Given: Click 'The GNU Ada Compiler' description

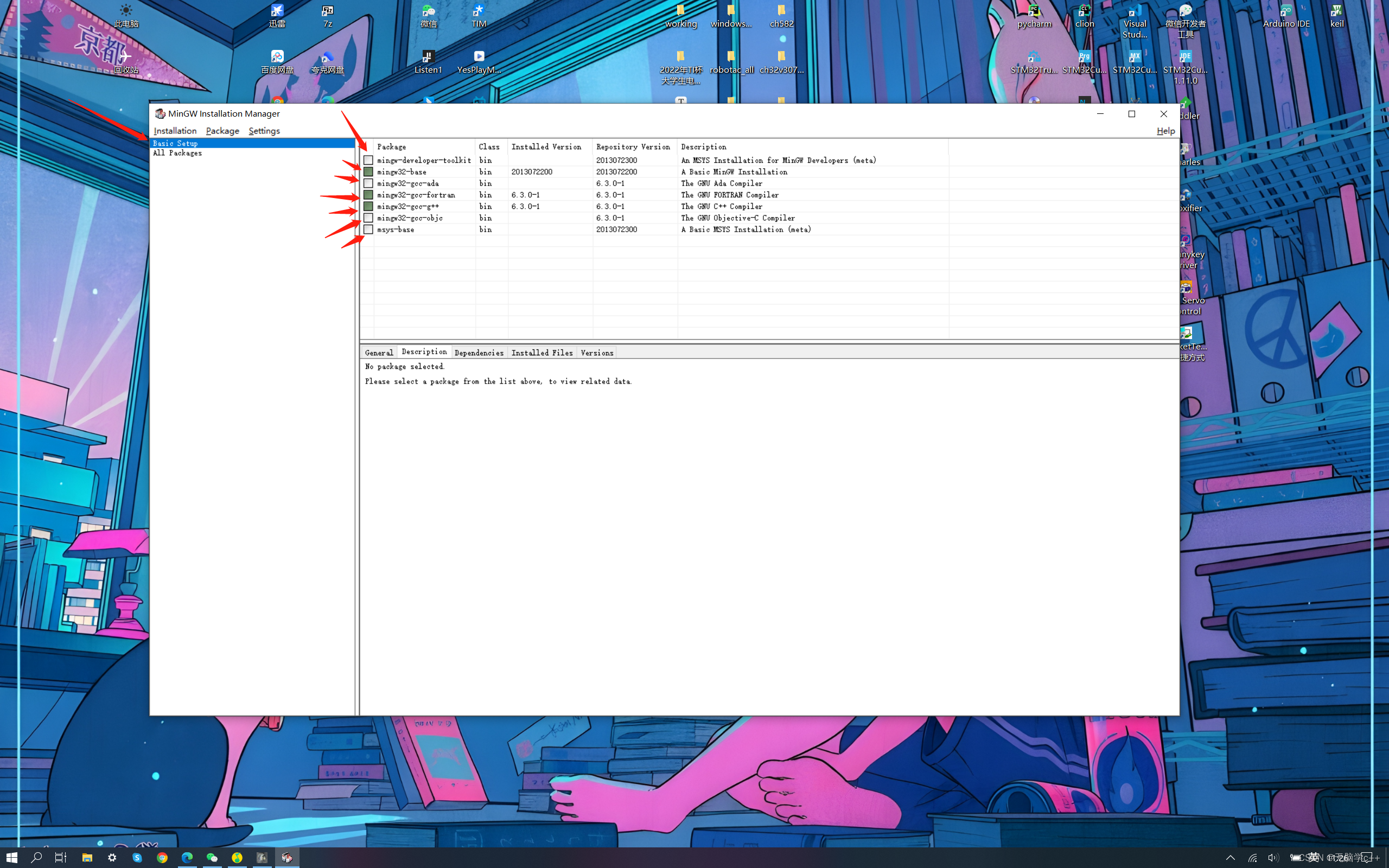Looking at the screenshot, I should click(722, 183).
